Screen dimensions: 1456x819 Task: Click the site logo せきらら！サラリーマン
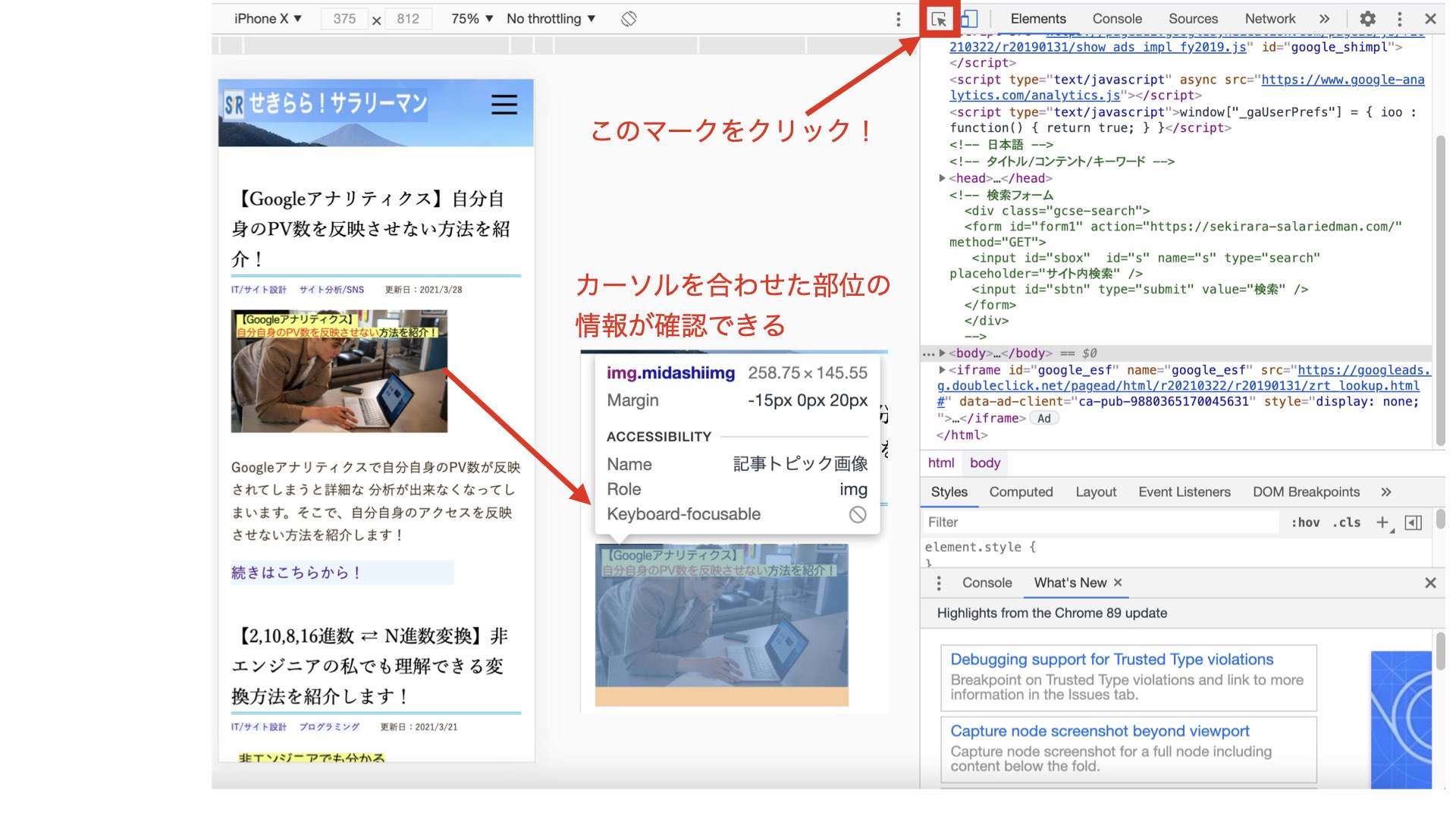pyautogui.click(x=325, y=104)
